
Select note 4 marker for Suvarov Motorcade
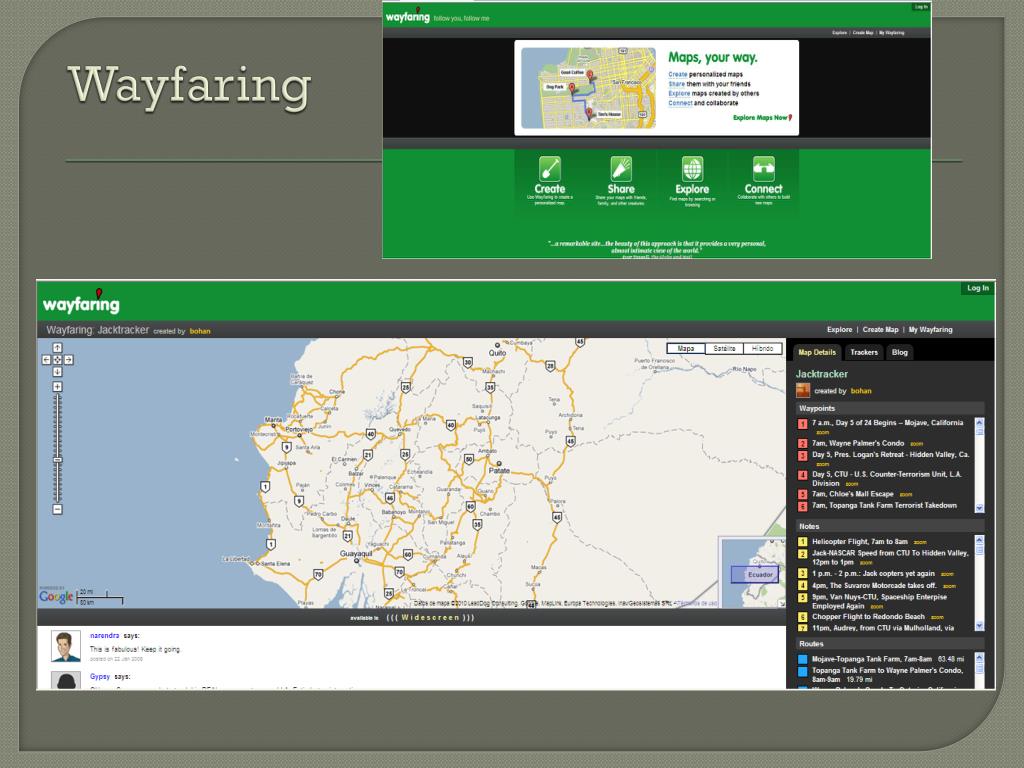pyautogui.click(x=803, y=586)
